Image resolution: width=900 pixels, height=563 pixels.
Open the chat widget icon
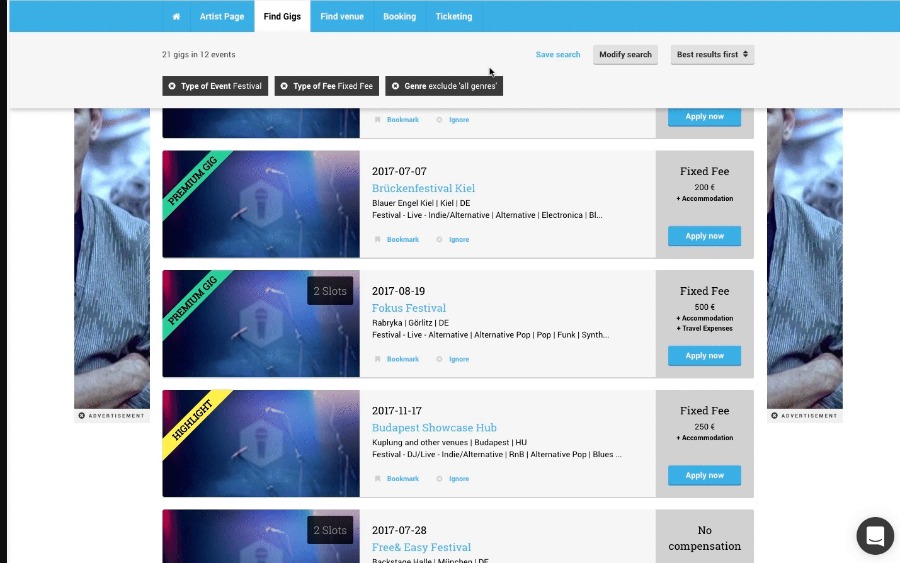tap(875, 536)
